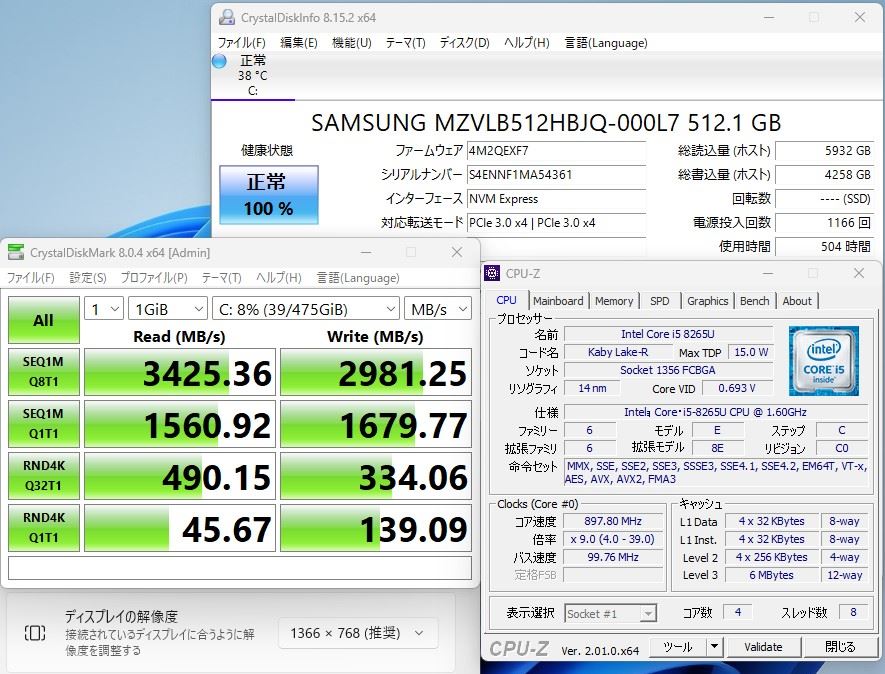The width and height of the screenshot is (885, 674).
Task: Click the RND4K Q1T1 read result 45.67
Action: (180, 528)
